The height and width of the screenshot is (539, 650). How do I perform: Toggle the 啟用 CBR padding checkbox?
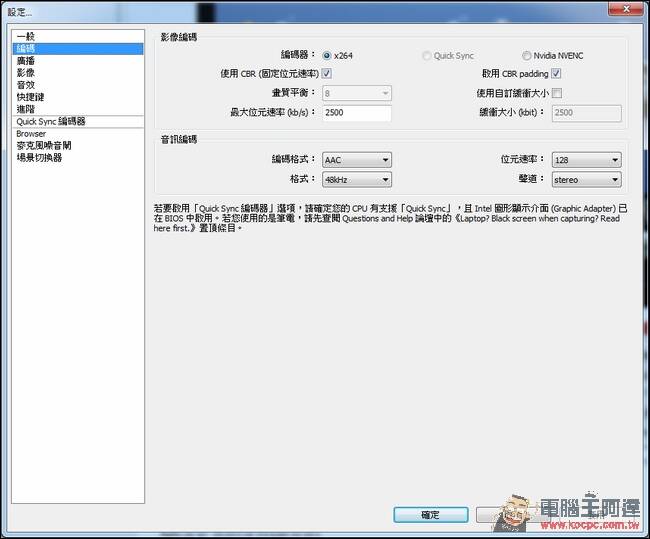click(x=556, y=74)
